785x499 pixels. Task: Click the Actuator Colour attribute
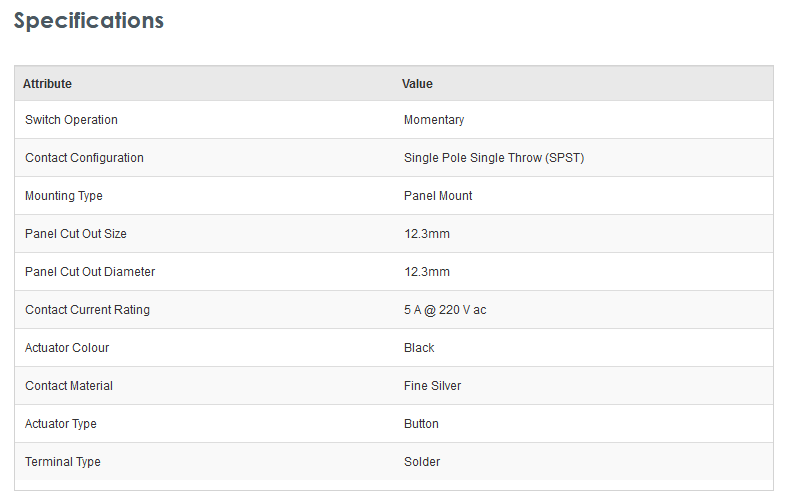click(x=67, y=348)
